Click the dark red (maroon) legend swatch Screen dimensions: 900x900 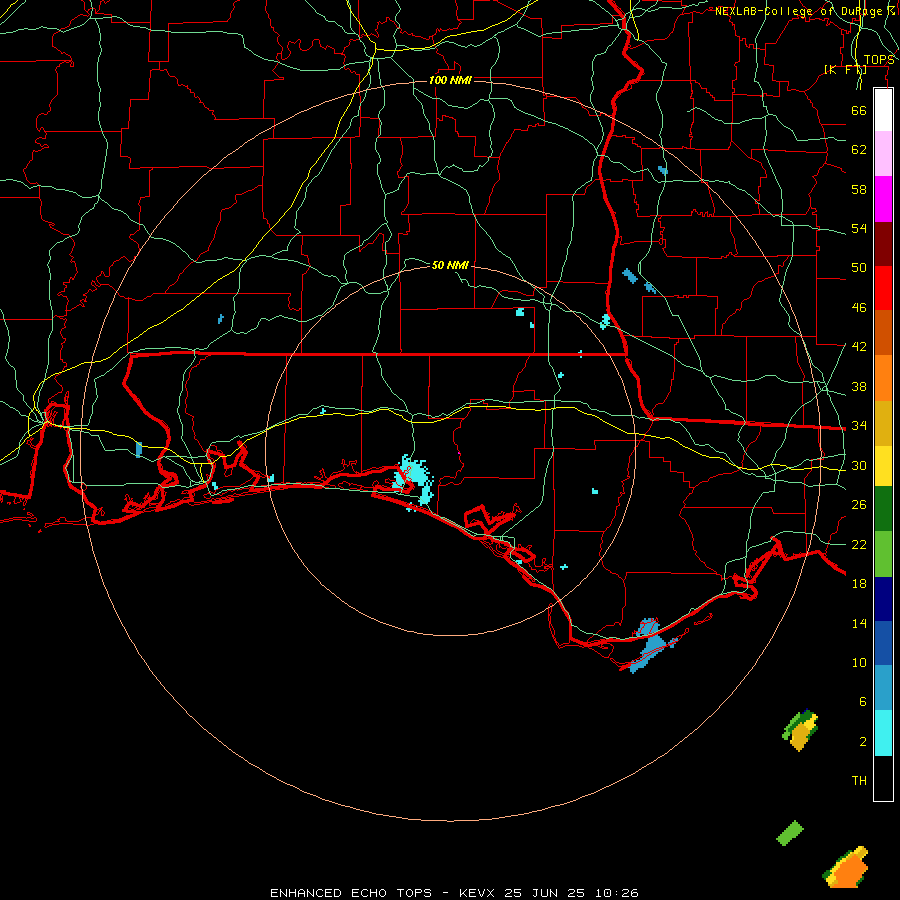tap(883, 243)
